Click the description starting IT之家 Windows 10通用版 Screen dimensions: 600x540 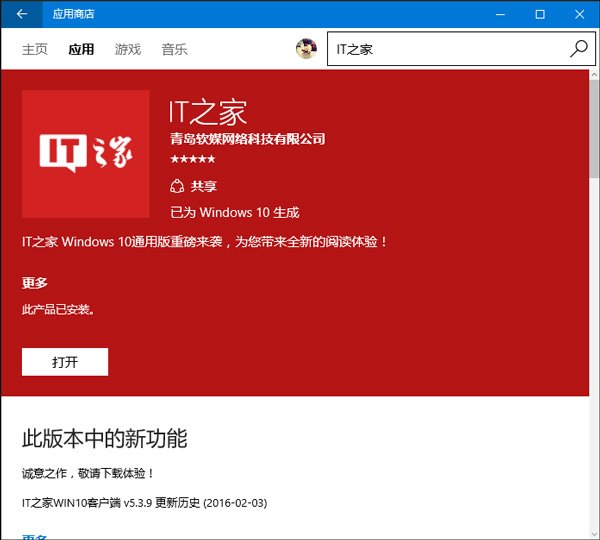pos(205,242)
